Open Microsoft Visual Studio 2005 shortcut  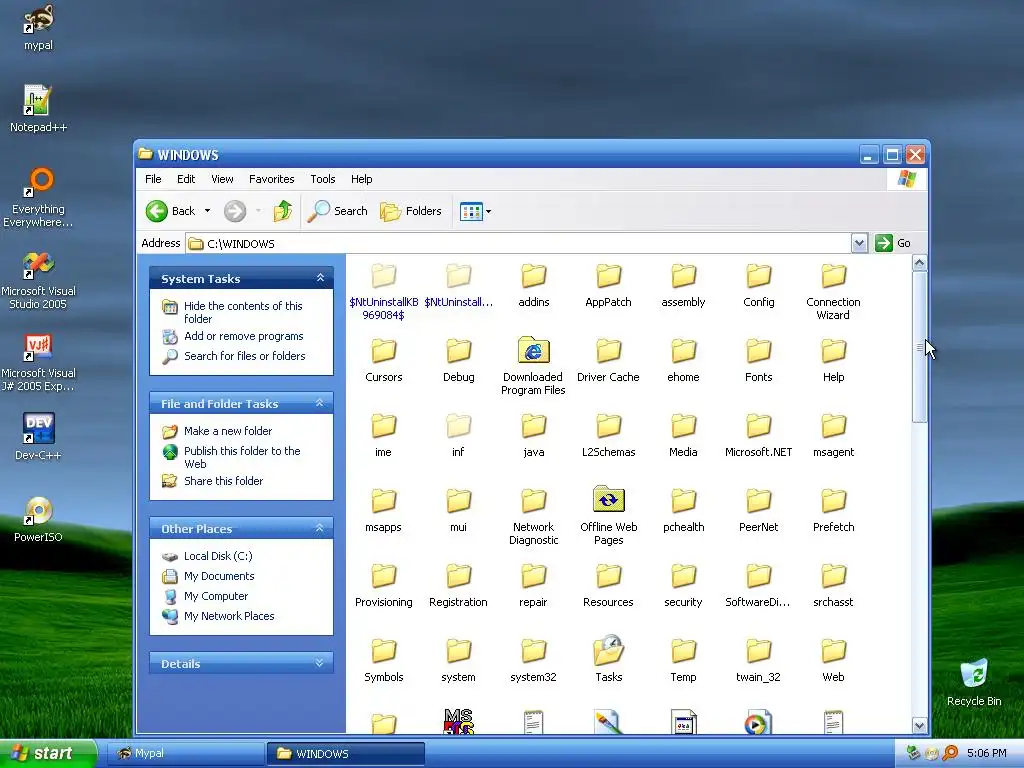39,281
